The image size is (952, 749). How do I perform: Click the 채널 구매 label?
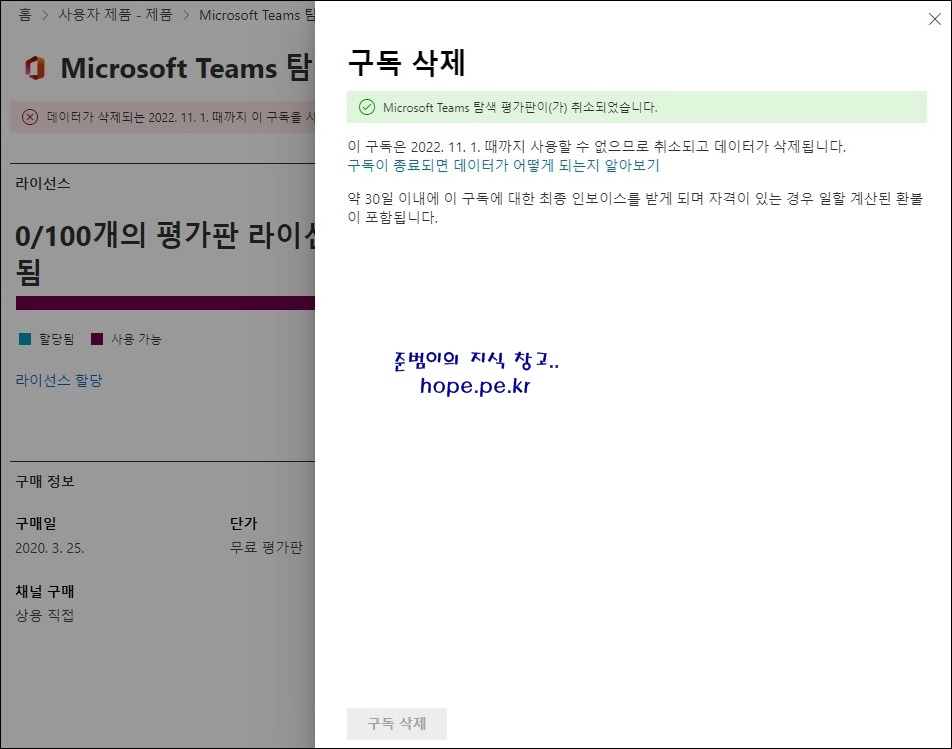[44, 591]
